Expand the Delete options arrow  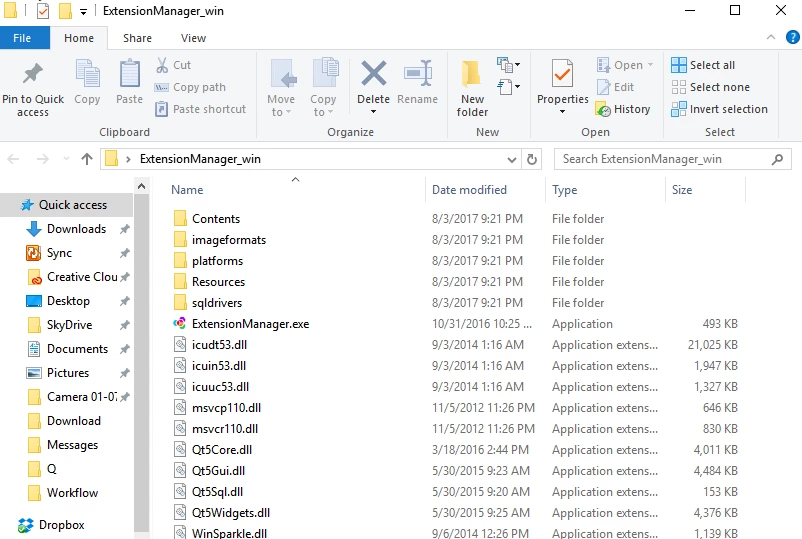[373, 112]
